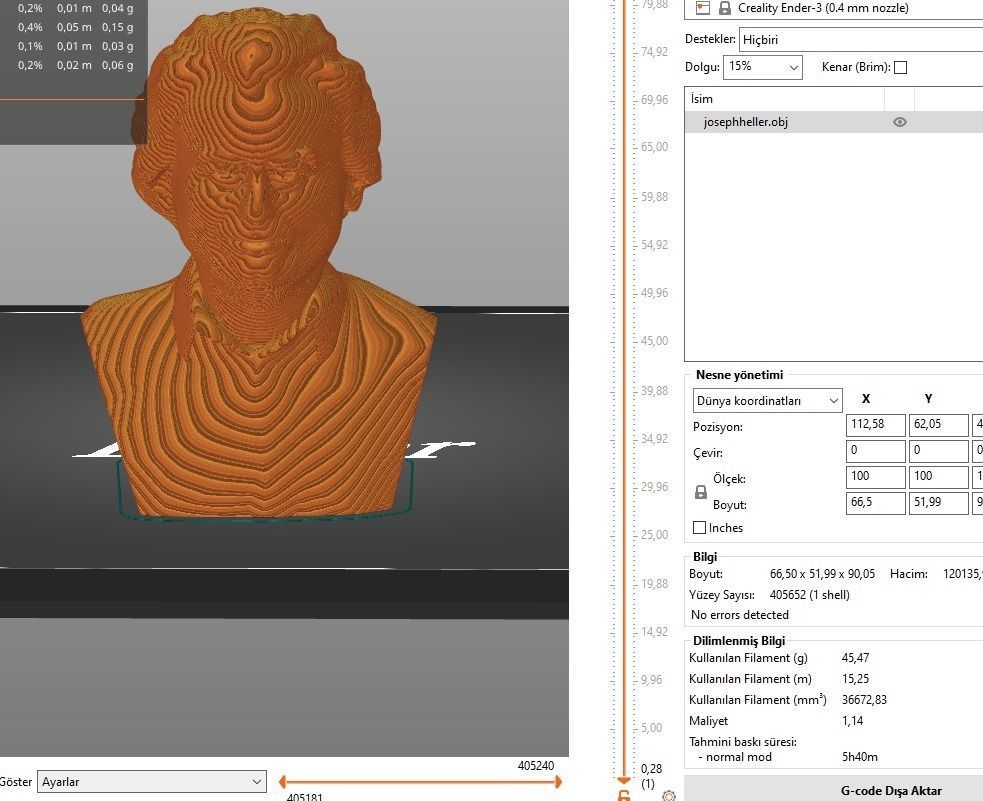Click the Boyut X field showing 66,5
The width and height of the screenshot is (983, 801).
(x=875, y=503)
